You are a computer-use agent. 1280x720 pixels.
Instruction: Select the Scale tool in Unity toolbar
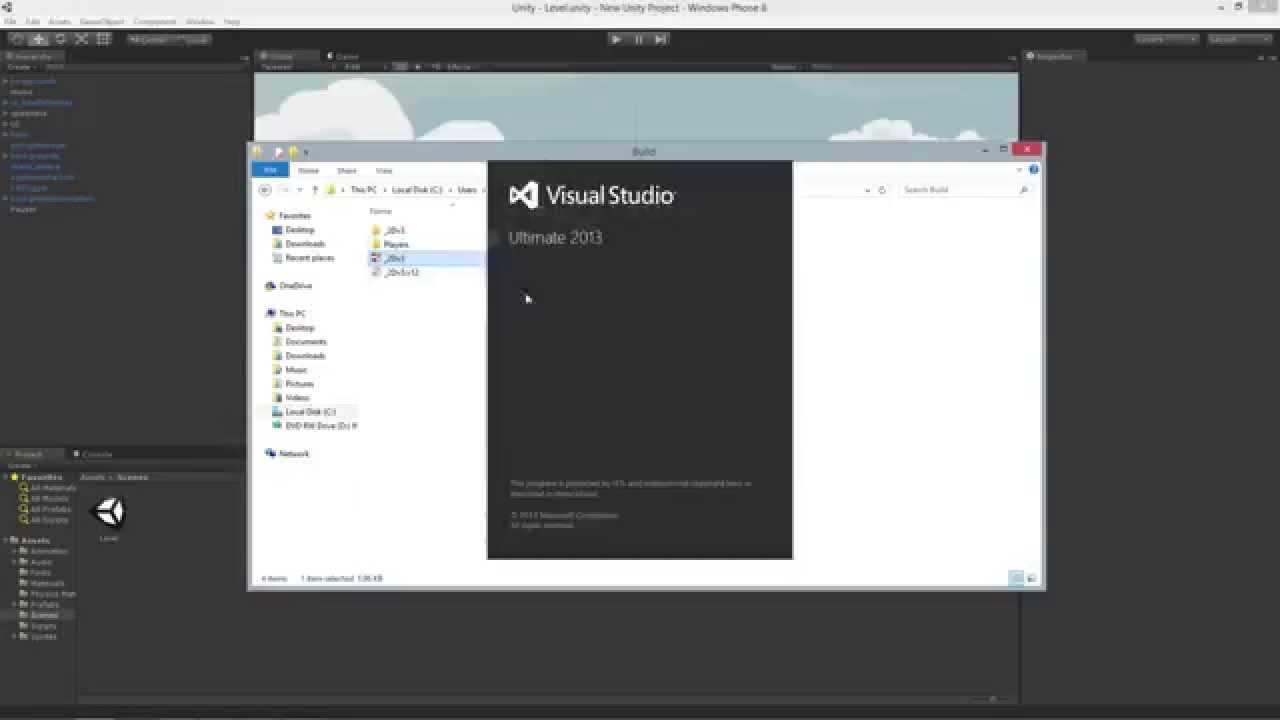(81, 39)
